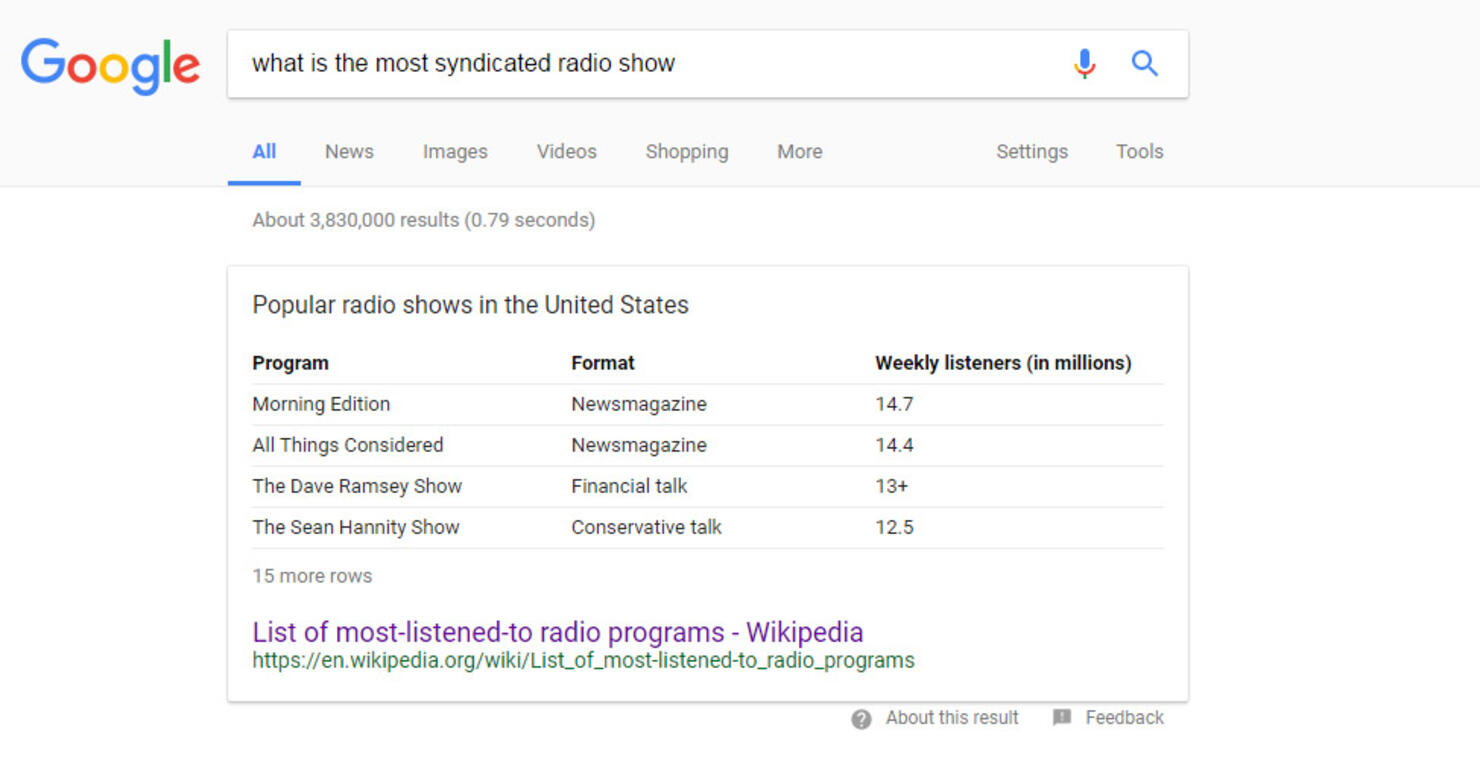This screenshot has width=1480, height=762.
Task: Start voice search with microphone icon
Action: point(1084,64)
